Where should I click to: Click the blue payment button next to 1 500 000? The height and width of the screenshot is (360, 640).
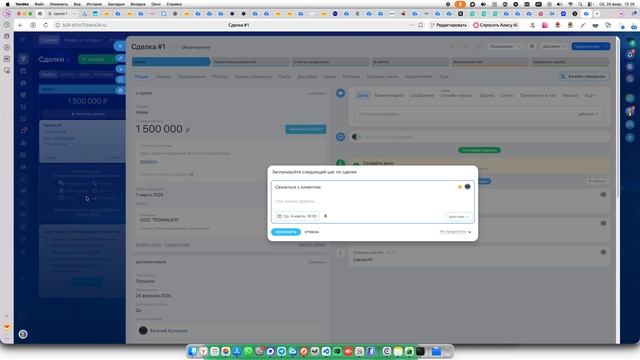tap(305, 129)
